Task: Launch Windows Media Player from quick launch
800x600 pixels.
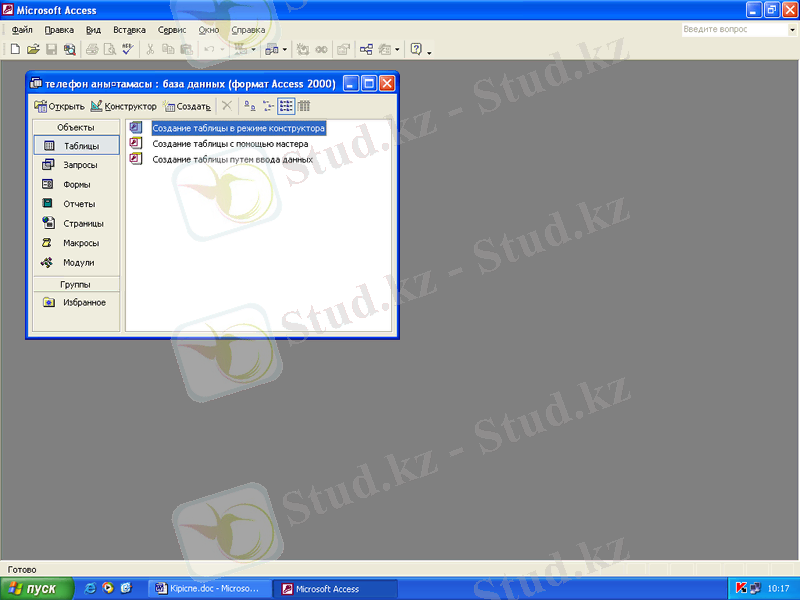Action: click(108, 588)
